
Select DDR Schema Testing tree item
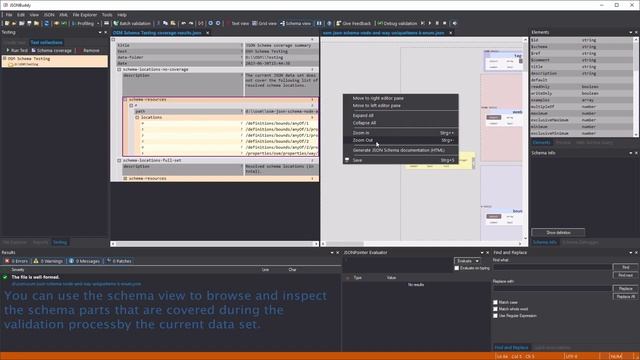pyautogui.click(x=29, y=59)
